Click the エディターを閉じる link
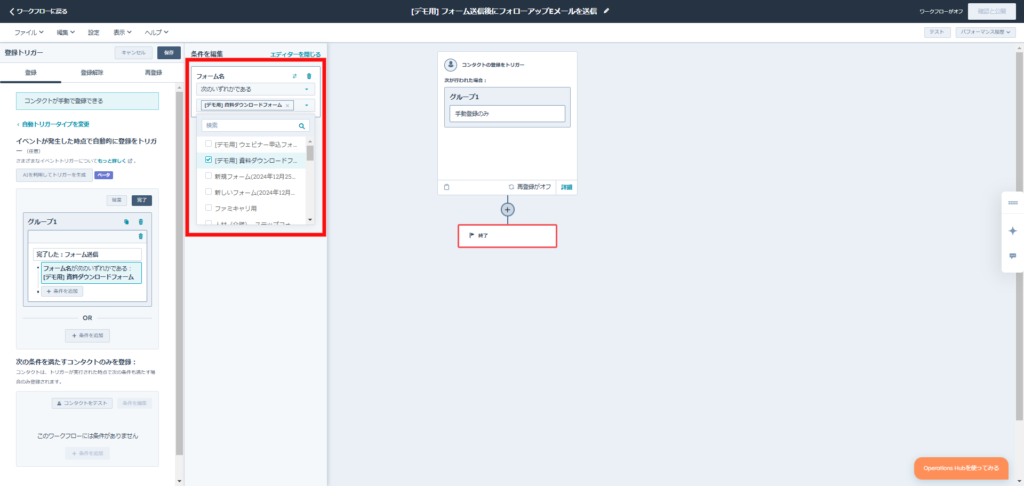Image resolution: width=1024 pixels, height=486 pixels. click(x=296, y=56)
